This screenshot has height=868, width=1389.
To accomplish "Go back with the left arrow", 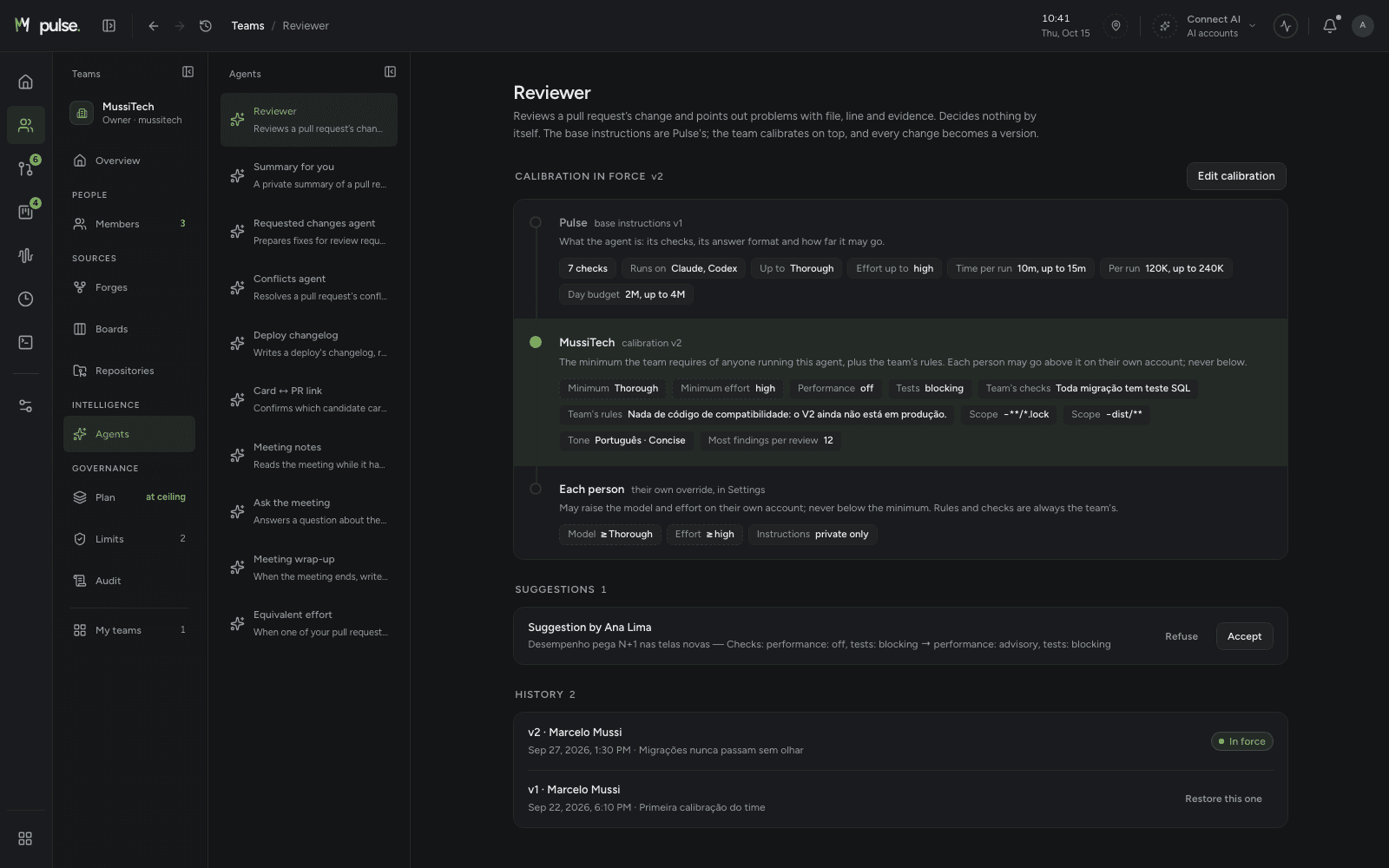I will pos(153,26).
